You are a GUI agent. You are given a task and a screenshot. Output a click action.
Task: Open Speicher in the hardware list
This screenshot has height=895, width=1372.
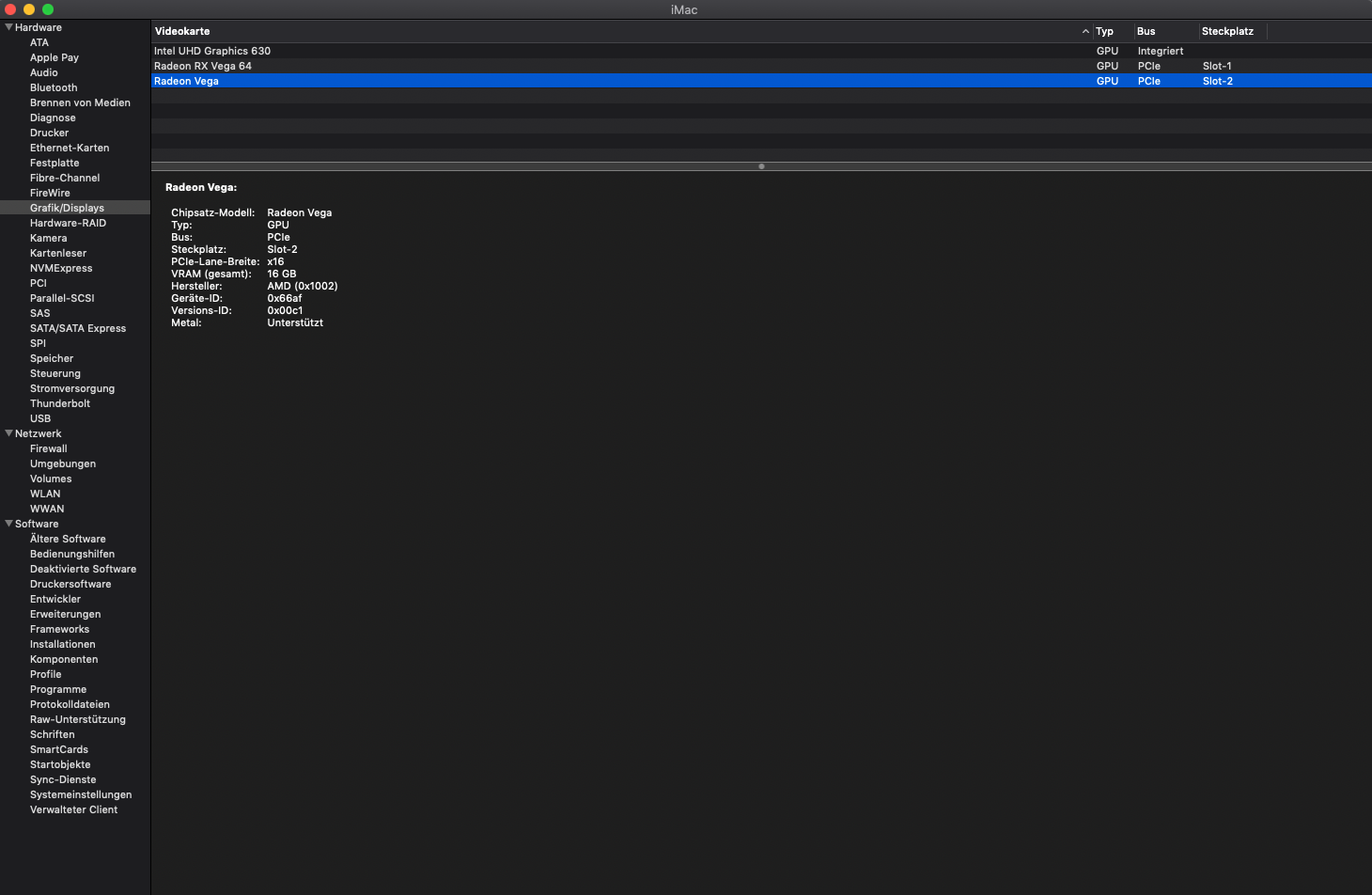(52, 358)
